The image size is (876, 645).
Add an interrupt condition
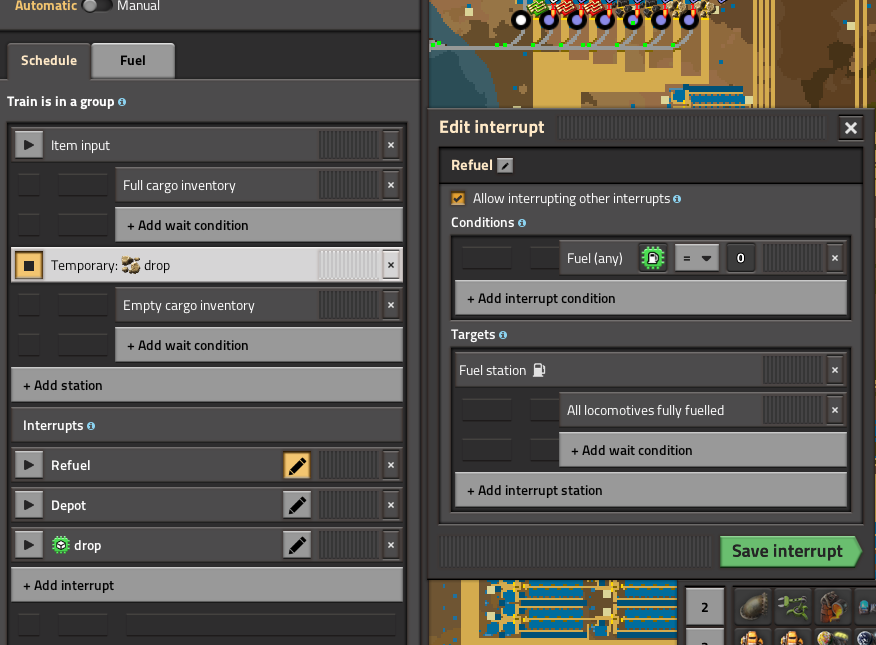(x=651, y=298)
